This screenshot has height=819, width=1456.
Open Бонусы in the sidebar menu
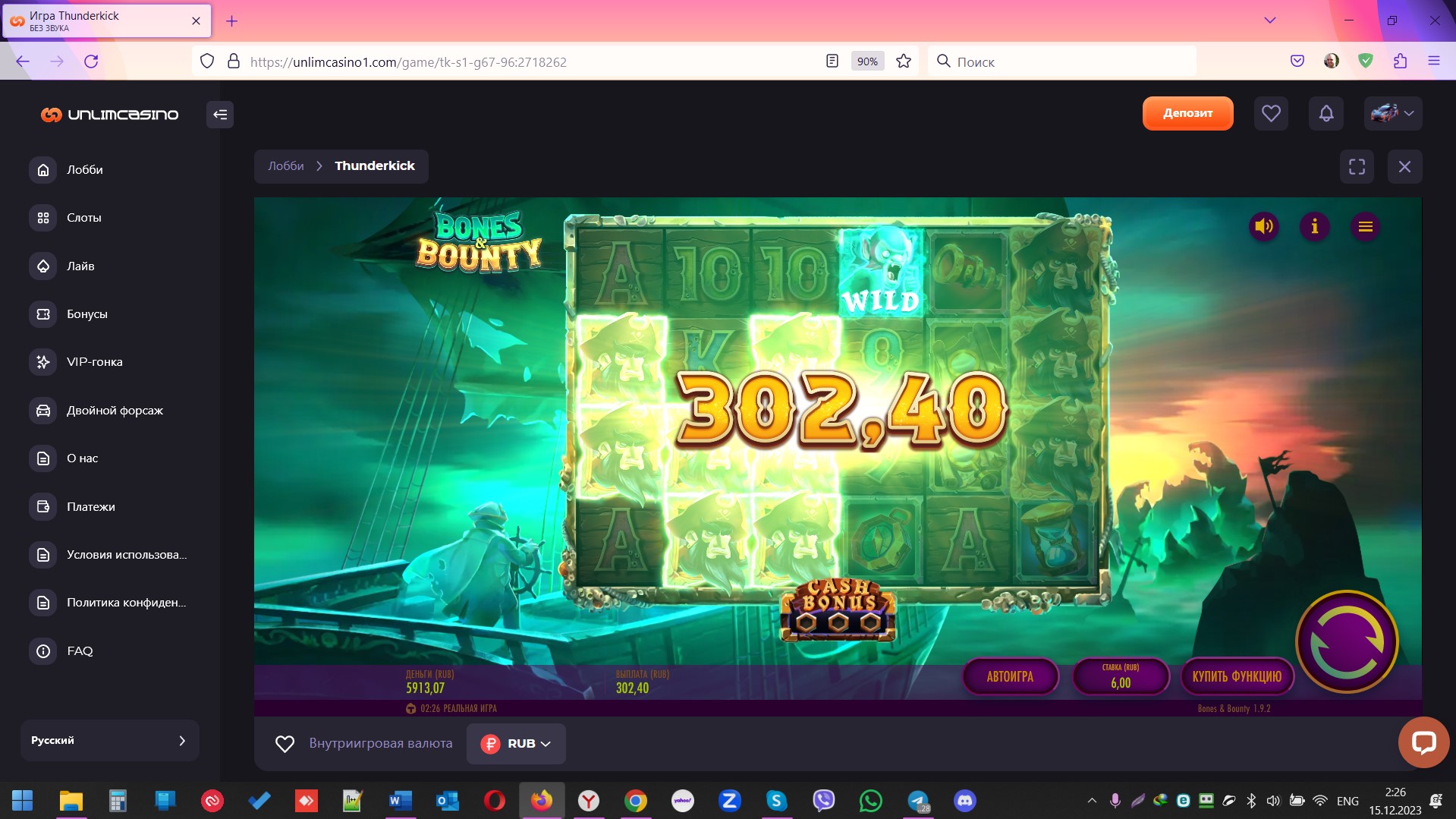tap(86, 314)
